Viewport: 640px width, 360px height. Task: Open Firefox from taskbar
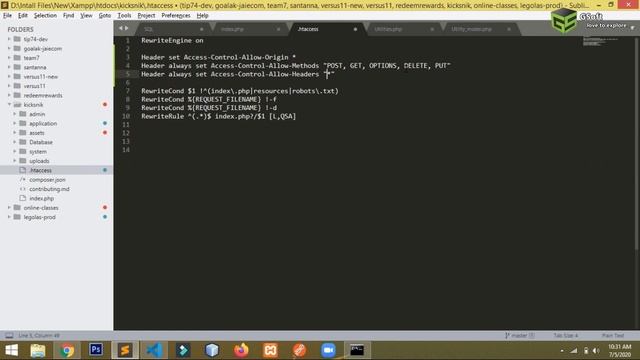(241, 350)
